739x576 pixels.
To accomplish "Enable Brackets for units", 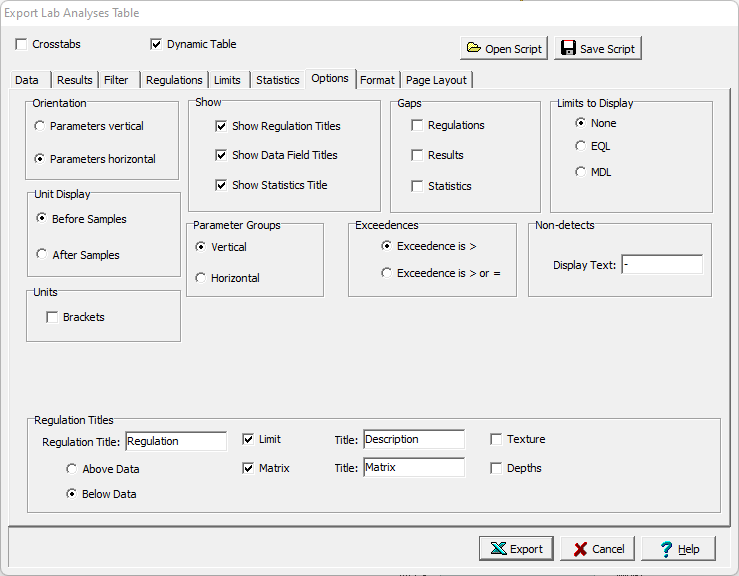I will coord(52,318).
